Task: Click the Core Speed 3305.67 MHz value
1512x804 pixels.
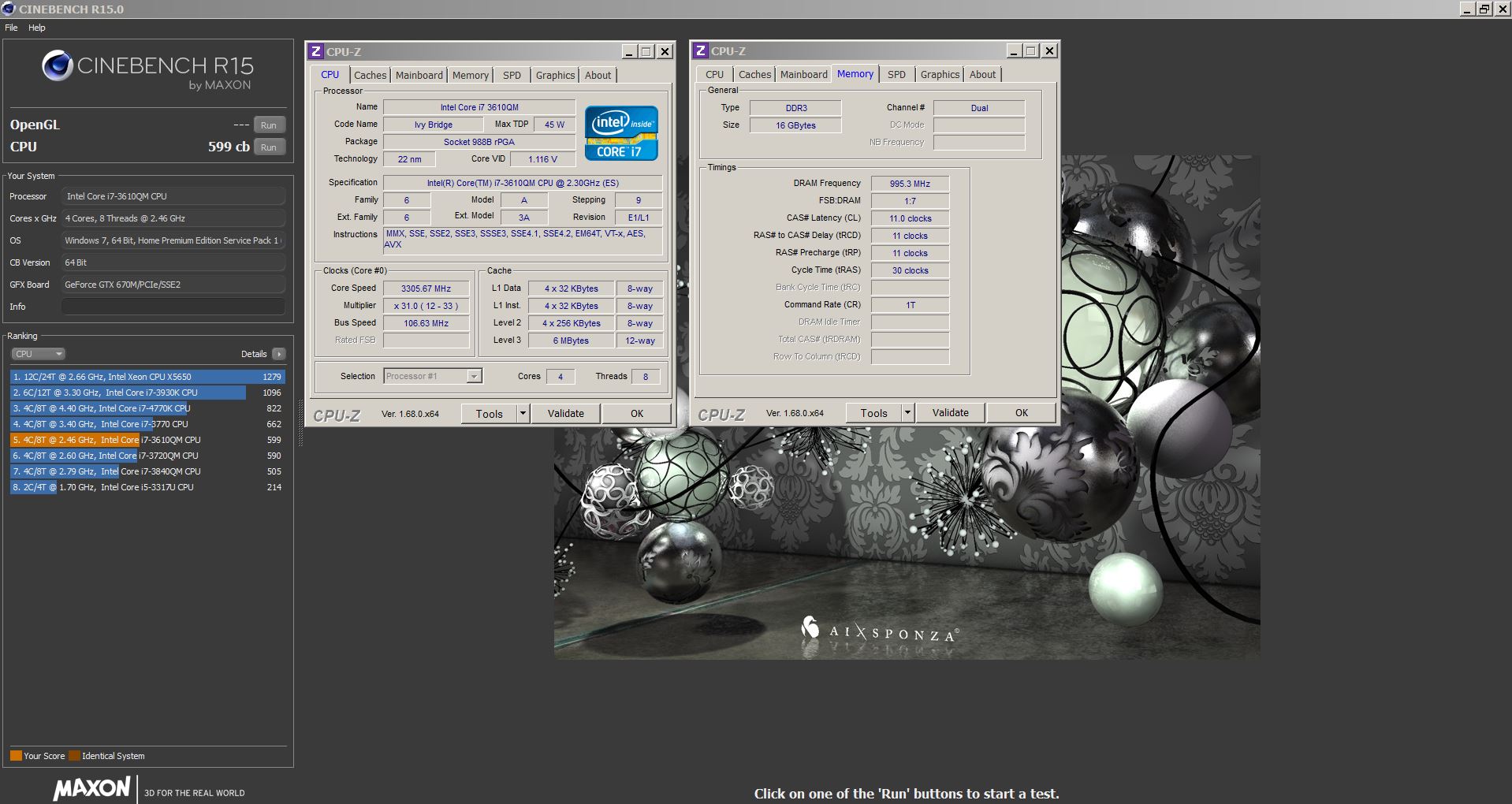Action: click(426, 288)
